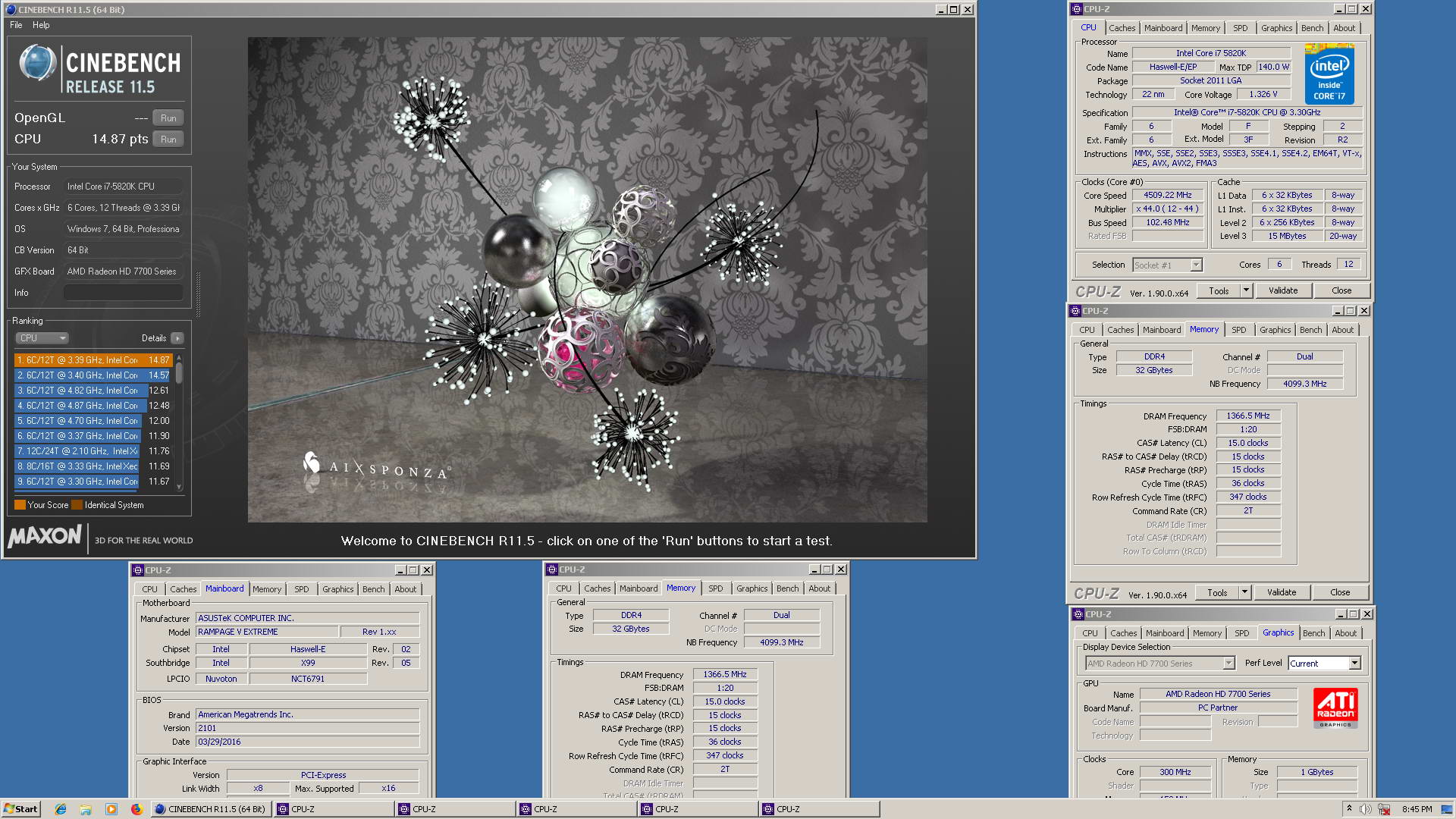Click the 'Intel Core i7 5820K' name field
The image size is (1456, 819).
point(1211,53)
